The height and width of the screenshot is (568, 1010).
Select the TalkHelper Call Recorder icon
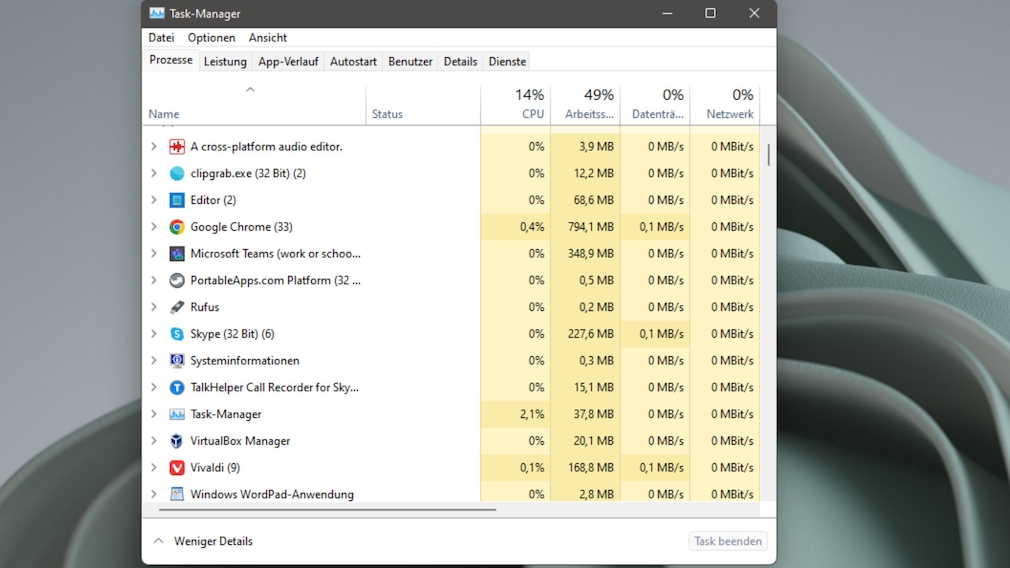(x=177, y=388)
